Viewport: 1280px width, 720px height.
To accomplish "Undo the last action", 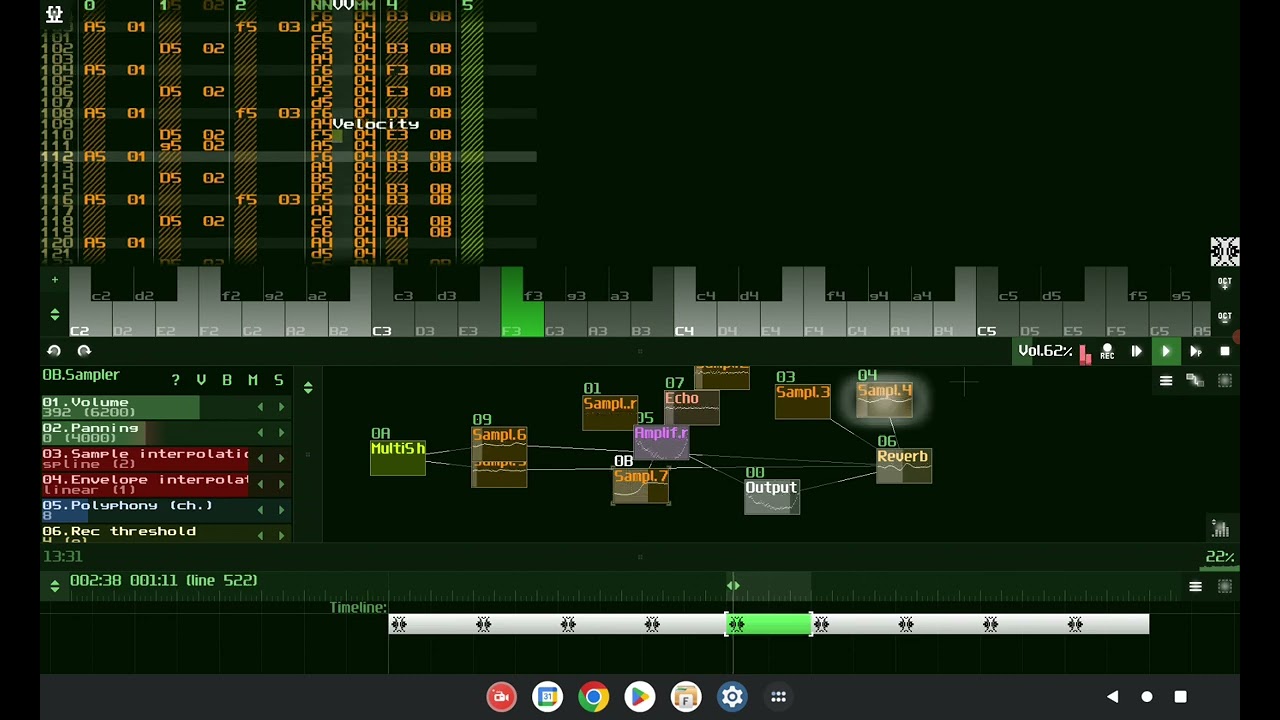I will [x=54, y=351].
